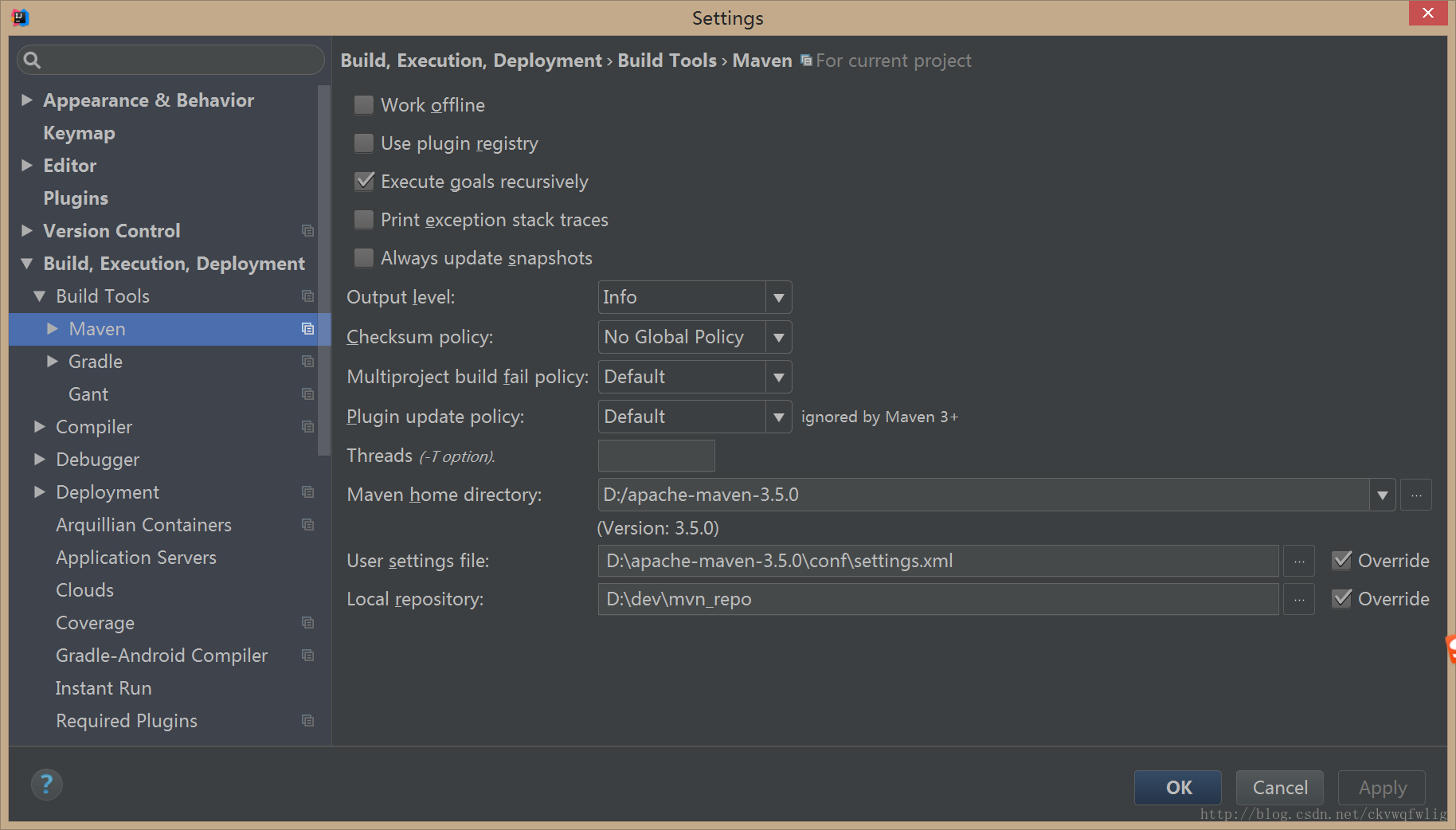Toggle Override for Local repository
The width and height of the screenshot is (1456, 830).
(1342, 599)
